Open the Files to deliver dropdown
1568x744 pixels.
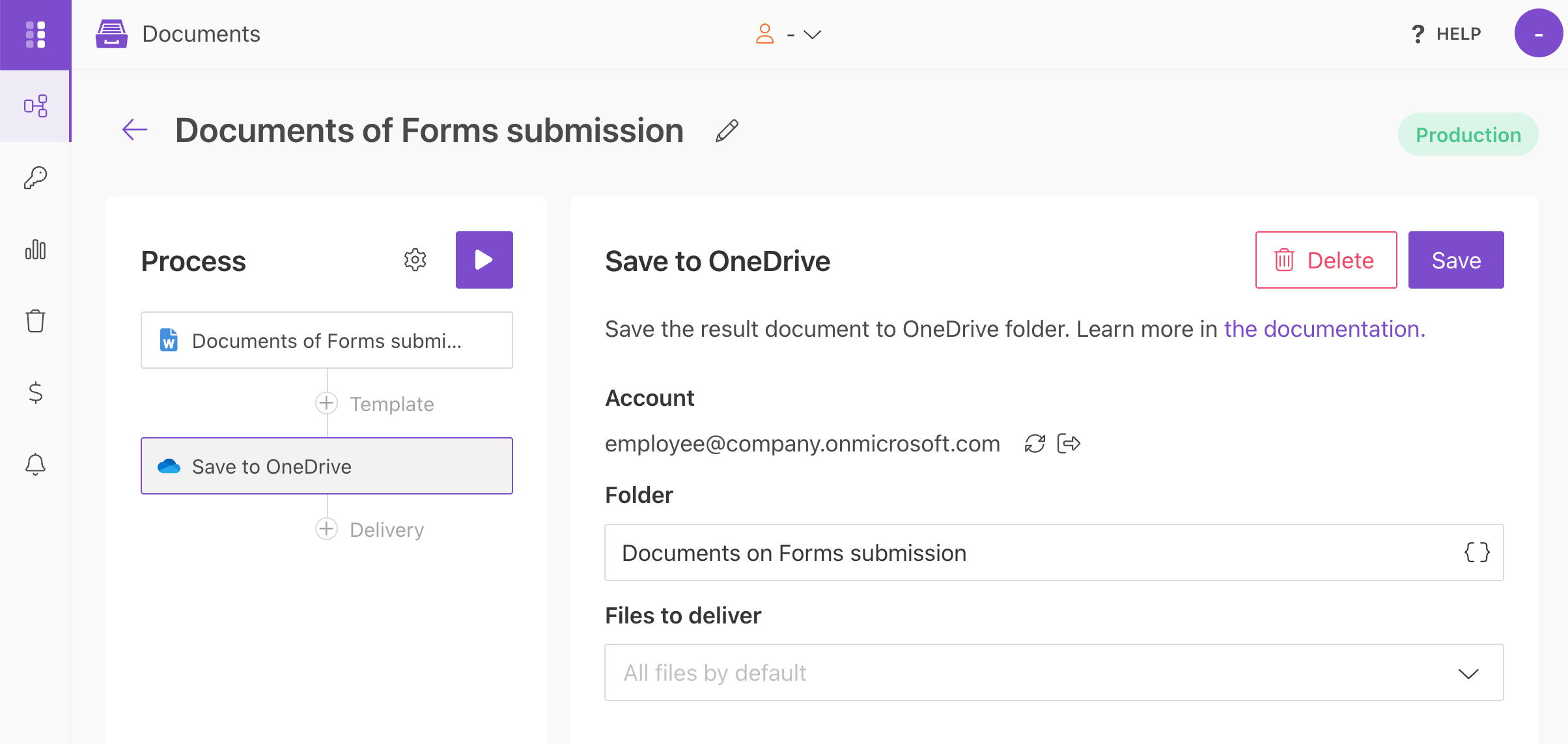(x=1054, y=672)
